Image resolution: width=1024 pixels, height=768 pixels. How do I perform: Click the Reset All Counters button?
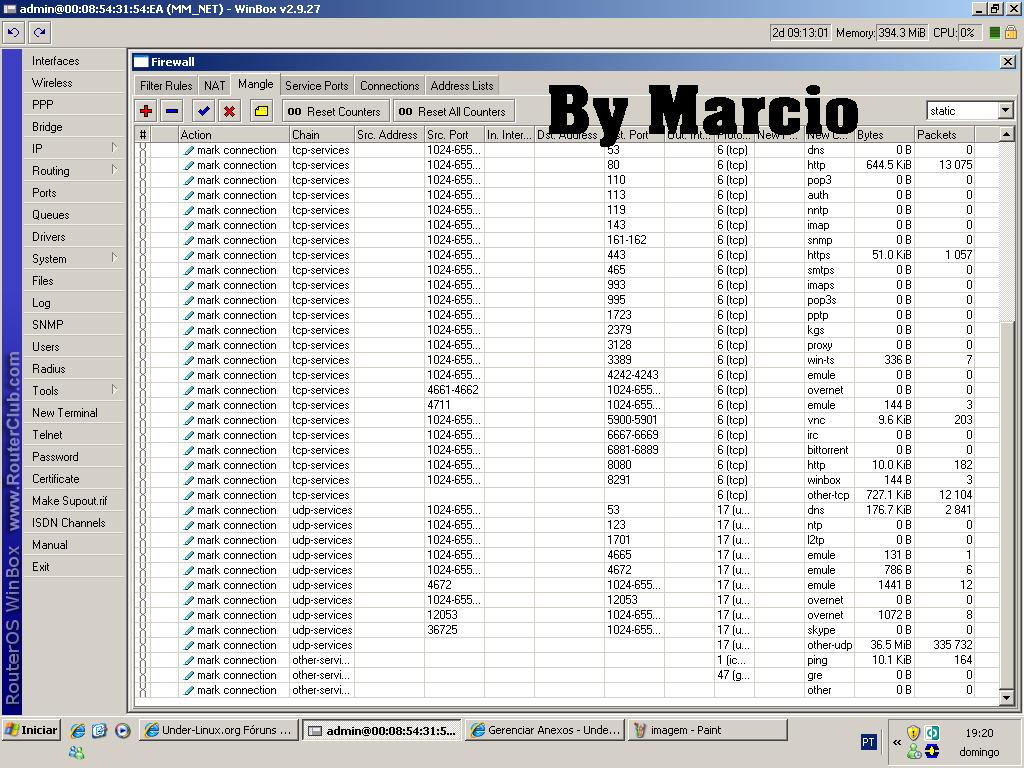click(x=453, y=111)
